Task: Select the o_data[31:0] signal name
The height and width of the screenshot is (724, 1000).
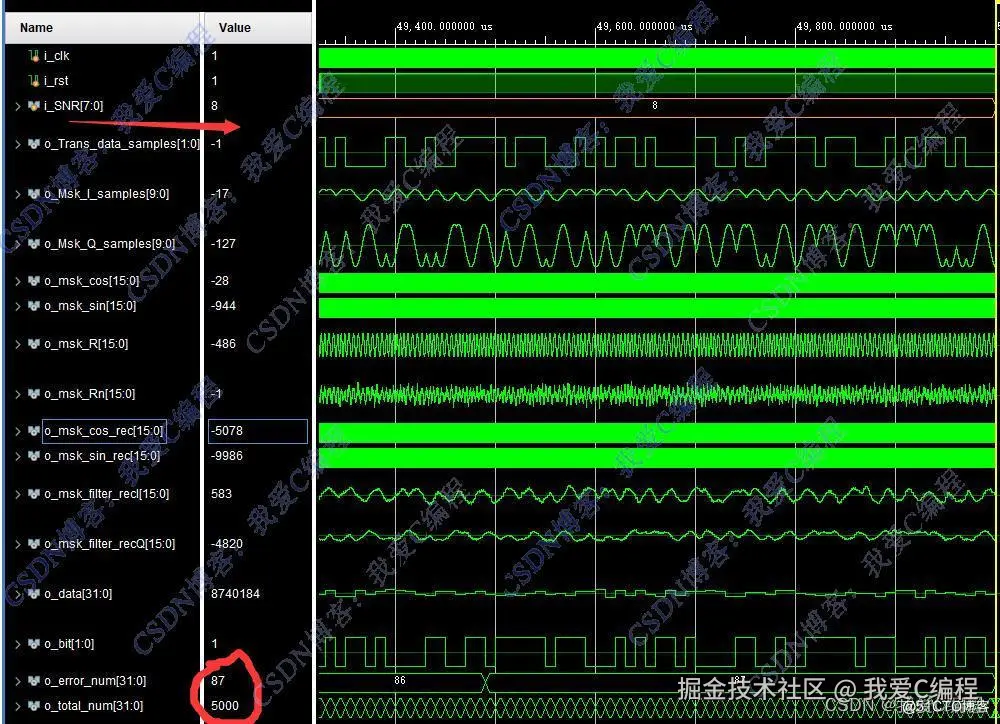Action: click(78, 594)
